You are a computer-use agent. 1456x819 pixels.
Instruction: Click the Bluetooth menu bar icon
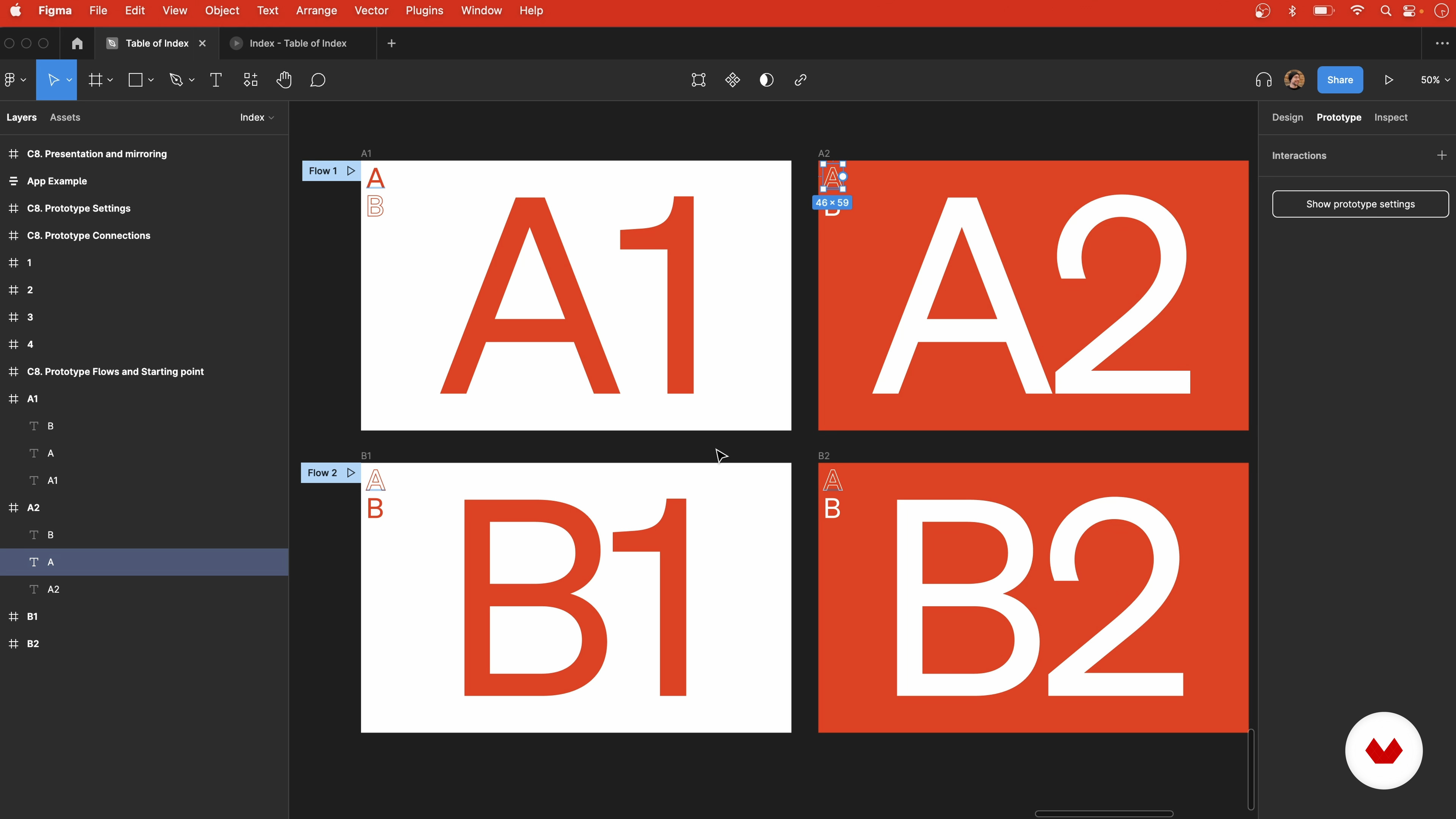[1292, 11]
